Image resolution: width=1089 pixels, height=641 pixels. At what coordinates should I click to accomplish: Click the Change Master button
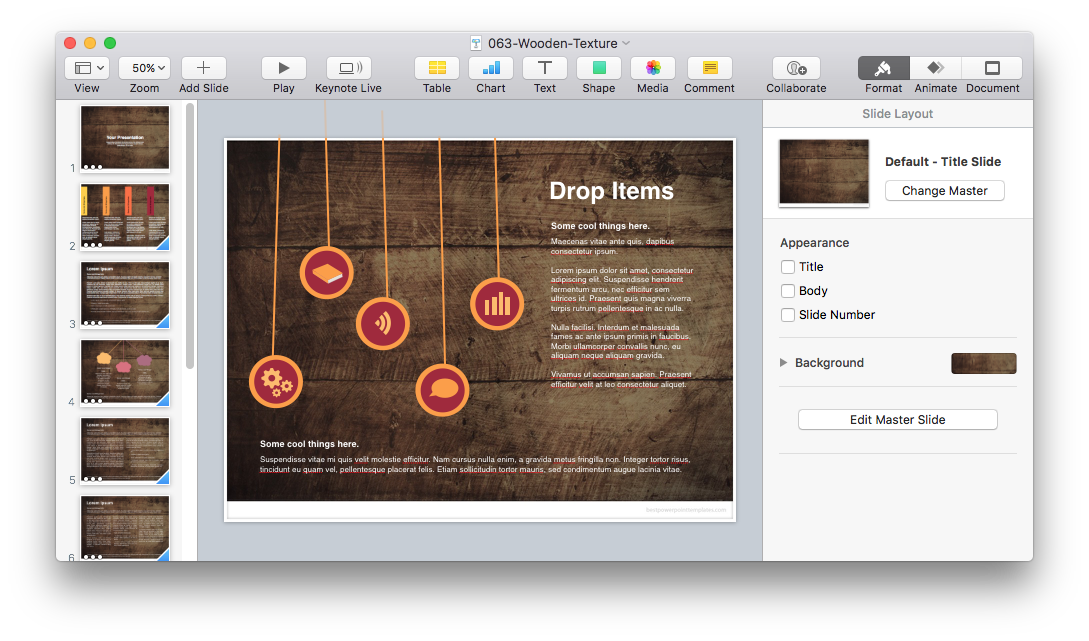(944, 191)
